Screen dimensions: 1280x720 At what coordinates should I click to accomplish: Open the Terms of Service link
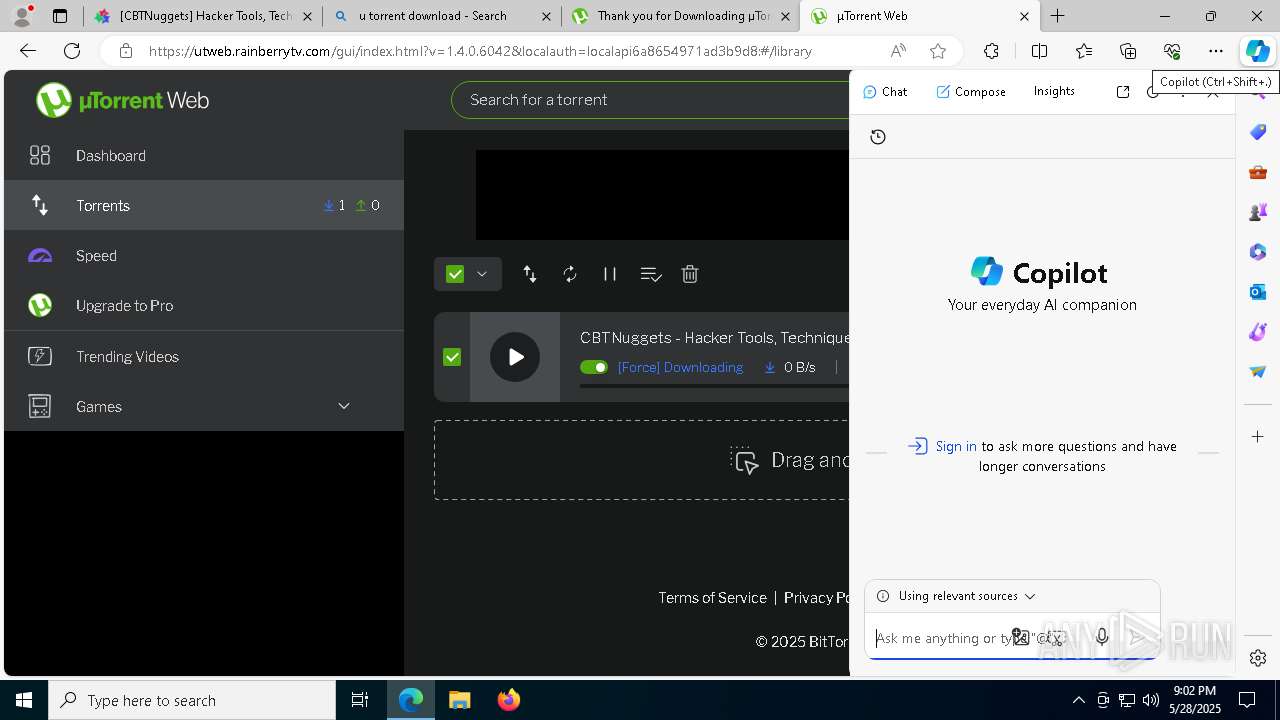tap(712, 597)
